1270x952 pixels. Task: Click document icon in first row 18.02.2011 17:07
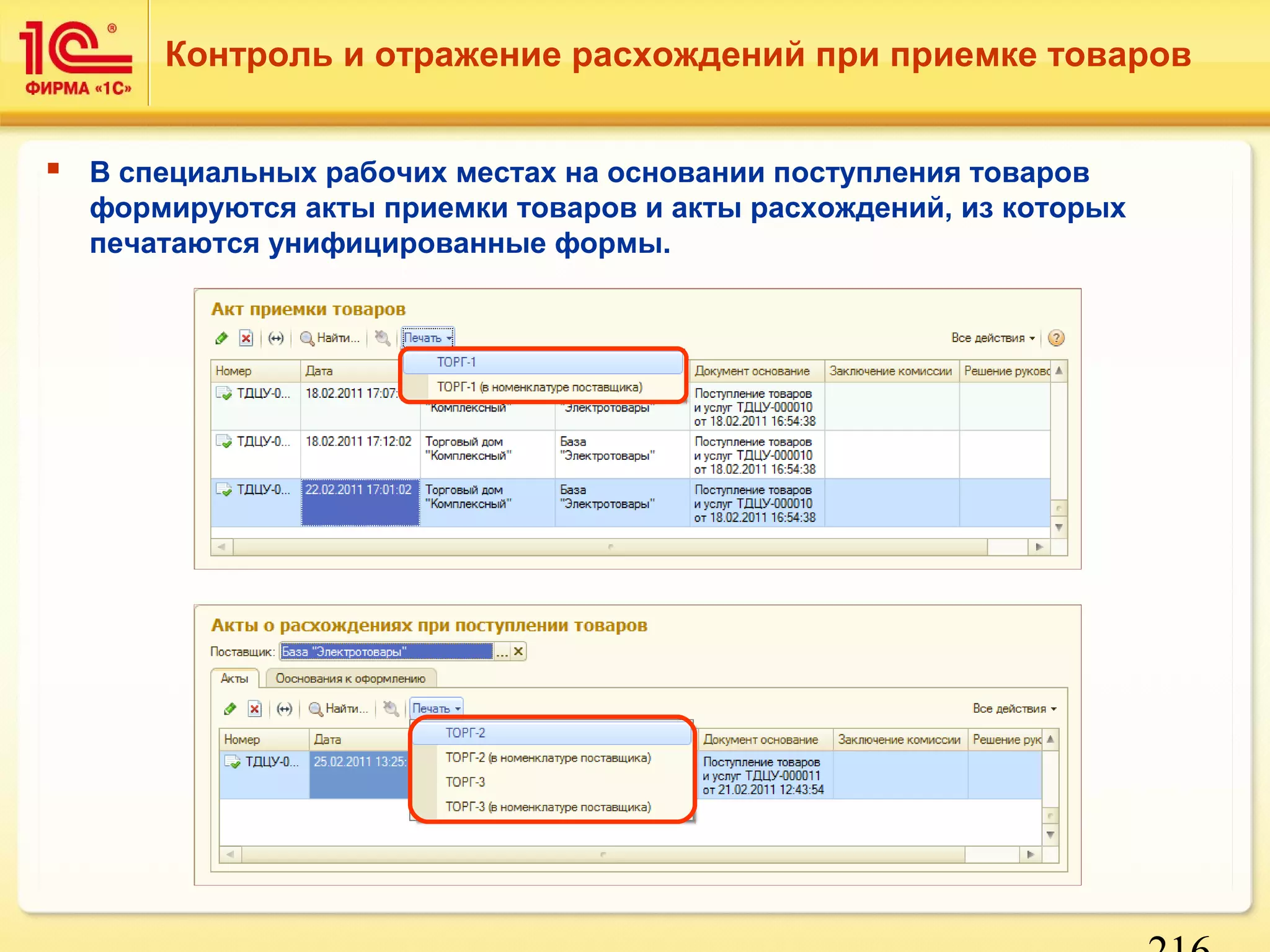(x=224, y=393)
